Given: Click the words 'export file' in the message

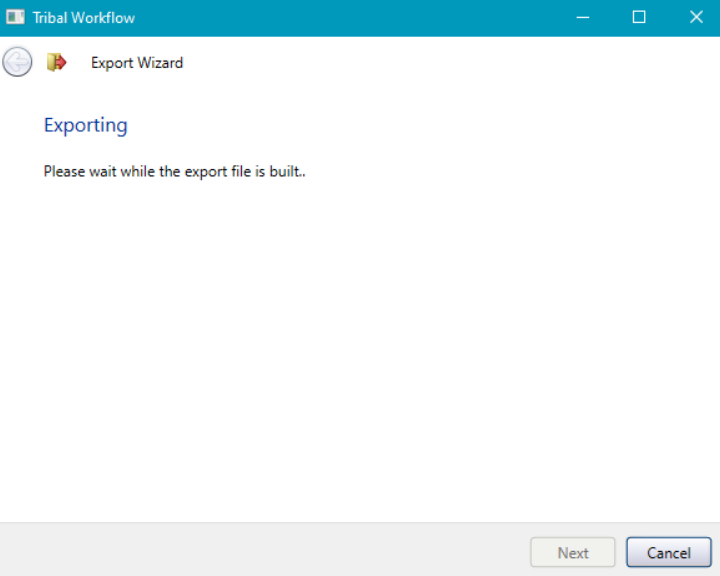Looking at the screenshot, I should (216, 171).
